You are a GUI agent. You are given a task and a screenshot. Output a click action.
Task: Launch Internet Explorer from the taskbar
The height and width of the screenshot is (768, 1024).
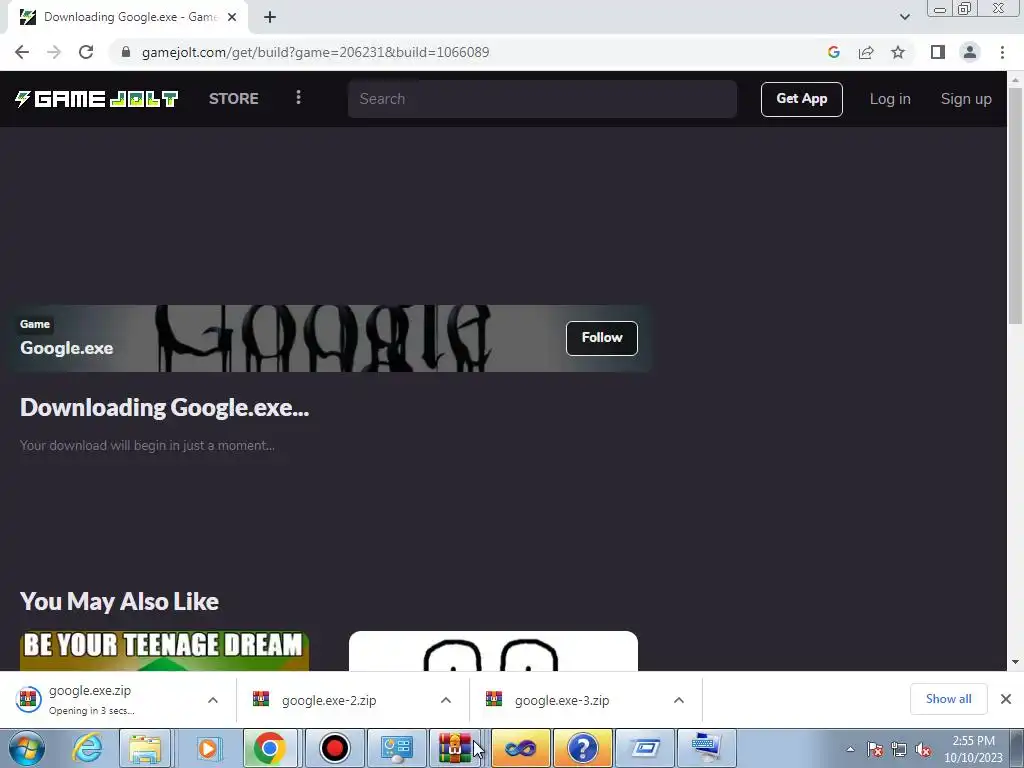(x=87, y=748)
